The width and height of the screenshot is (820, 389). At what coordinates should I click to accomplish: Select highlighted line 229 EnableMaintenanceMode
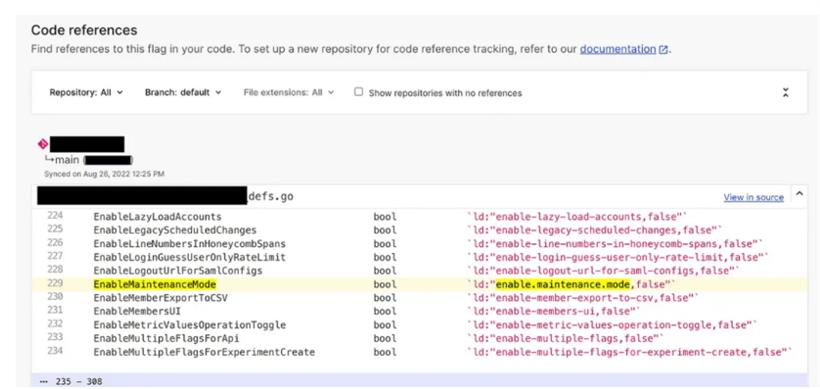pyautogui.click(x=419, y=284)
